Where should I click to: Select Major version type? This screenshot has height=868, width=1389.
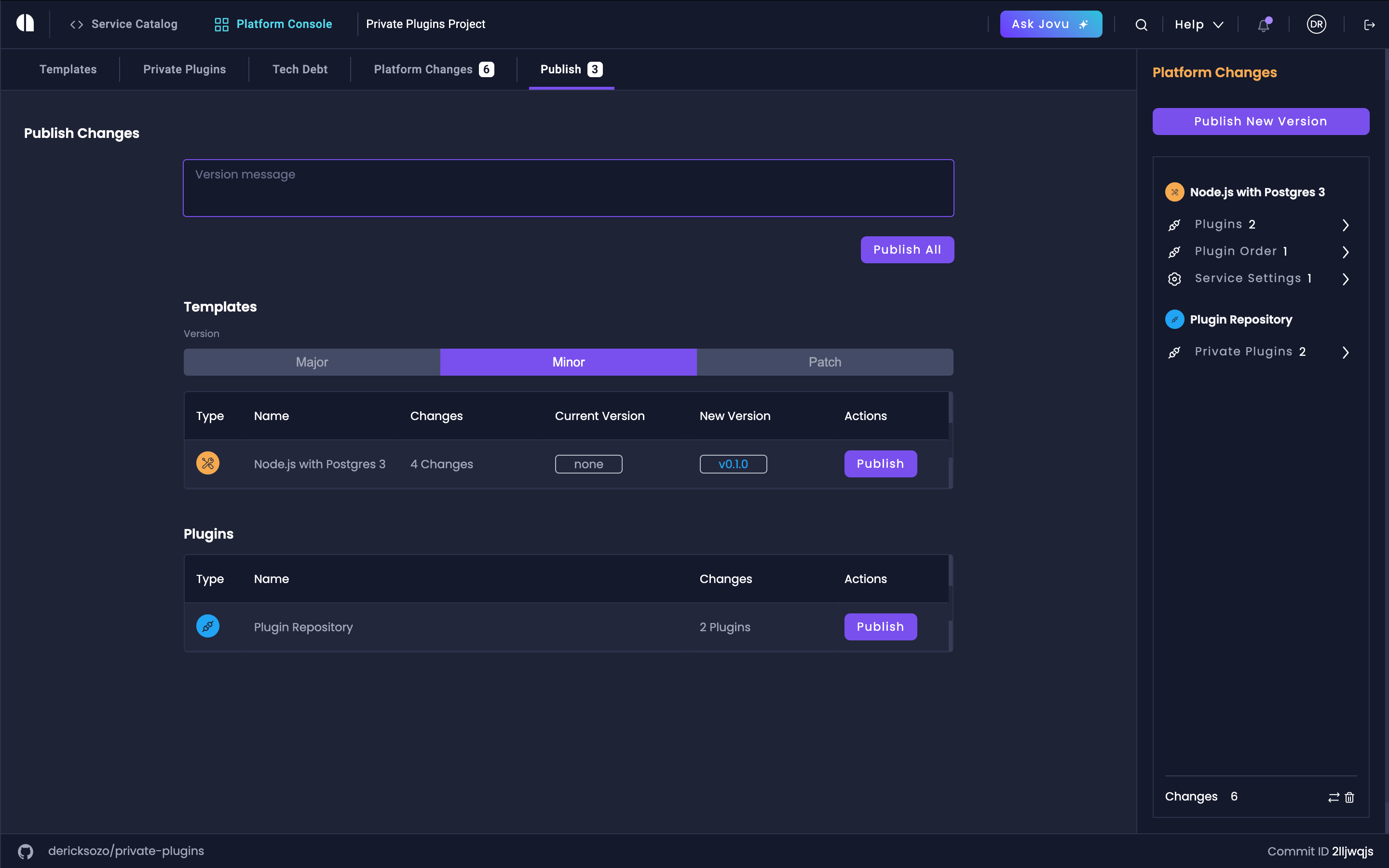tap(312, 362)
